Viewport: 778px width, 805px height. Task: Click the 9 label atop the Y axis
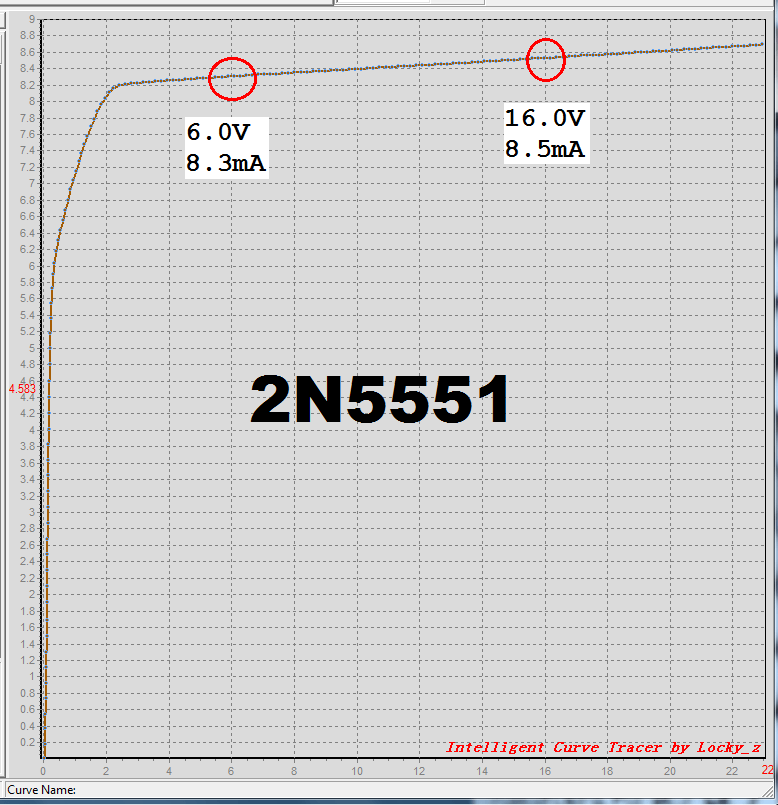point(32,19)
